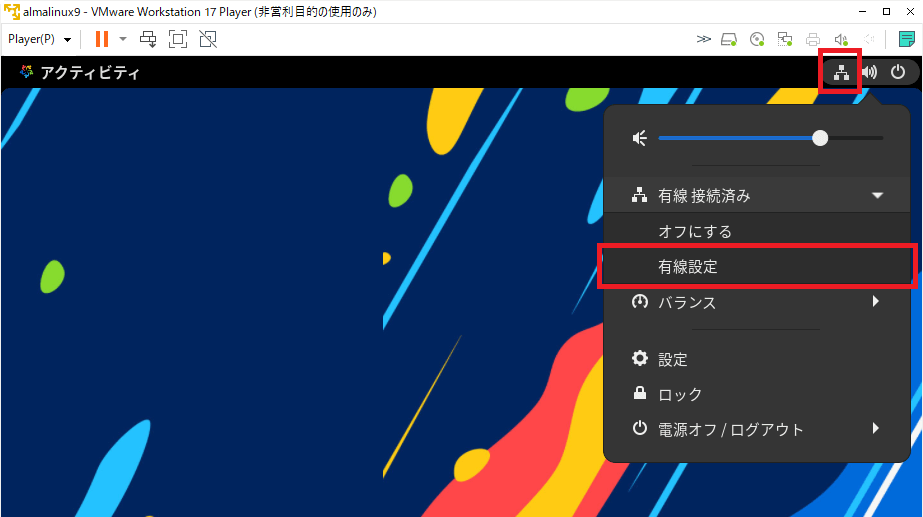Click Send Ctrl+Alt+Del icon in toolbar
The height and width of the screenshot is (517, 923).
148,39
